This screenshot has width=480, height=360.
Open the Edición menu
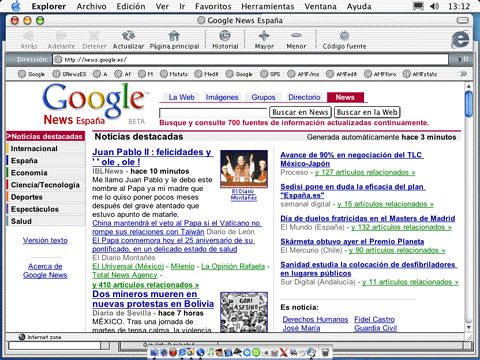(131, 6)
